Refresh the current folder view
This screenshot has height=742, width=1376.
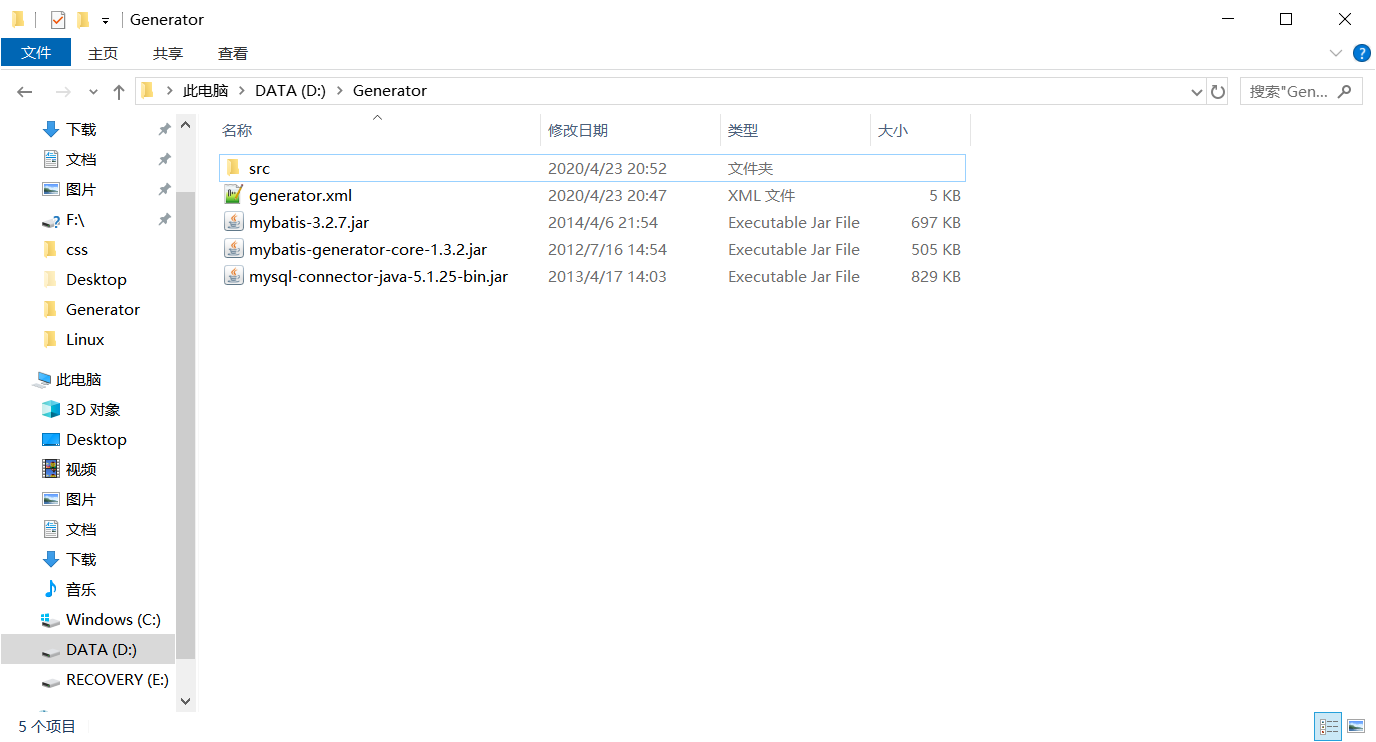click(x=1217, y=91)
